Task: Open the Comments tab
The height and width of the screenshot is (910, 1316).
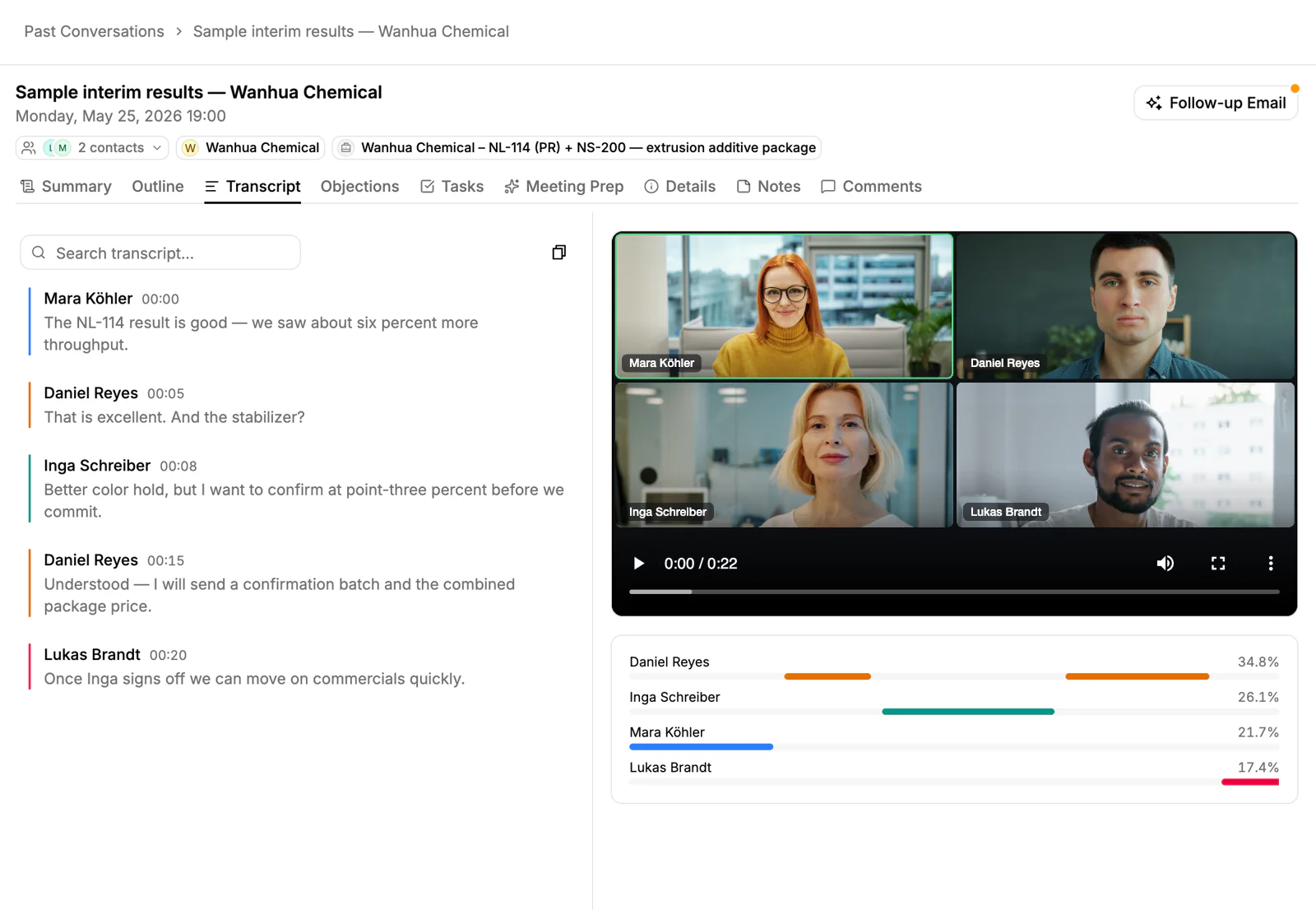Action: [871, 187]
